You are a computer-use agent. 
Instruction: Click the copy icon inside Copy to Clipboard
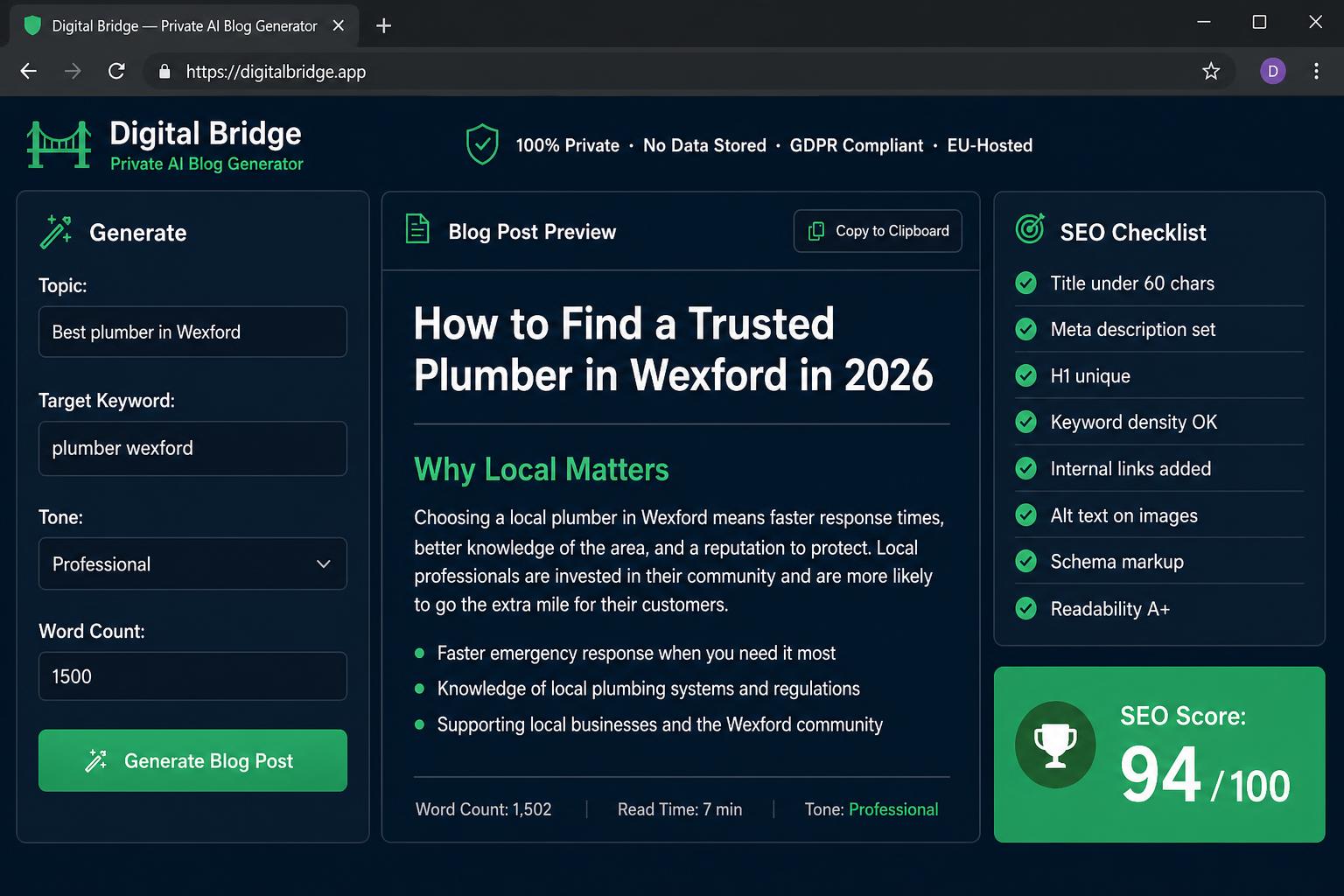(815, 231)
